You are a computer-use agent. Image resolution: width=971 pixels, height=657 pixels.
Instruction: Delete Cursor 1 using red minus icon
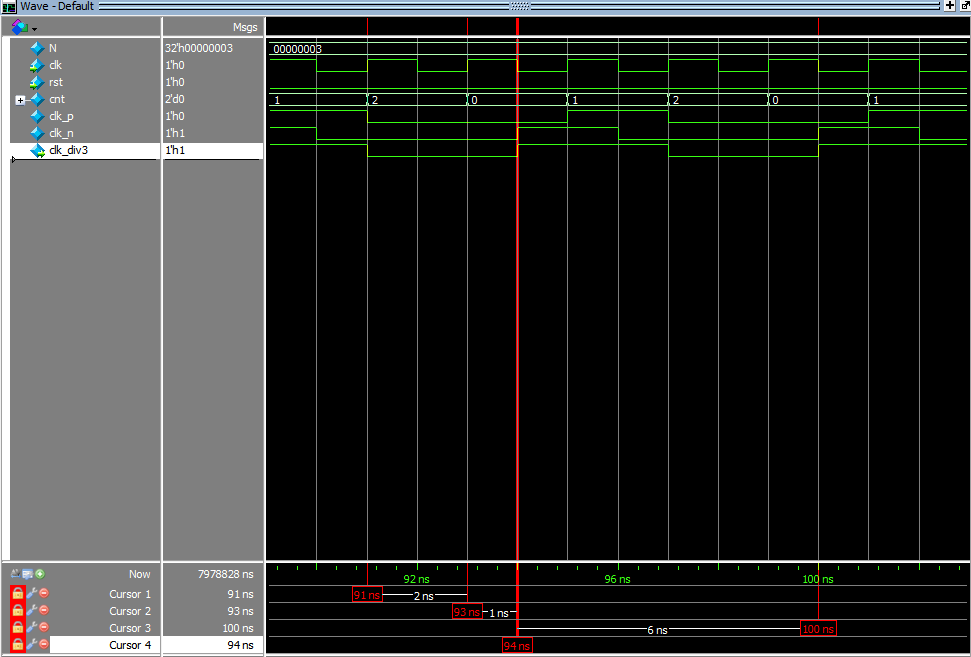point(43,594)
